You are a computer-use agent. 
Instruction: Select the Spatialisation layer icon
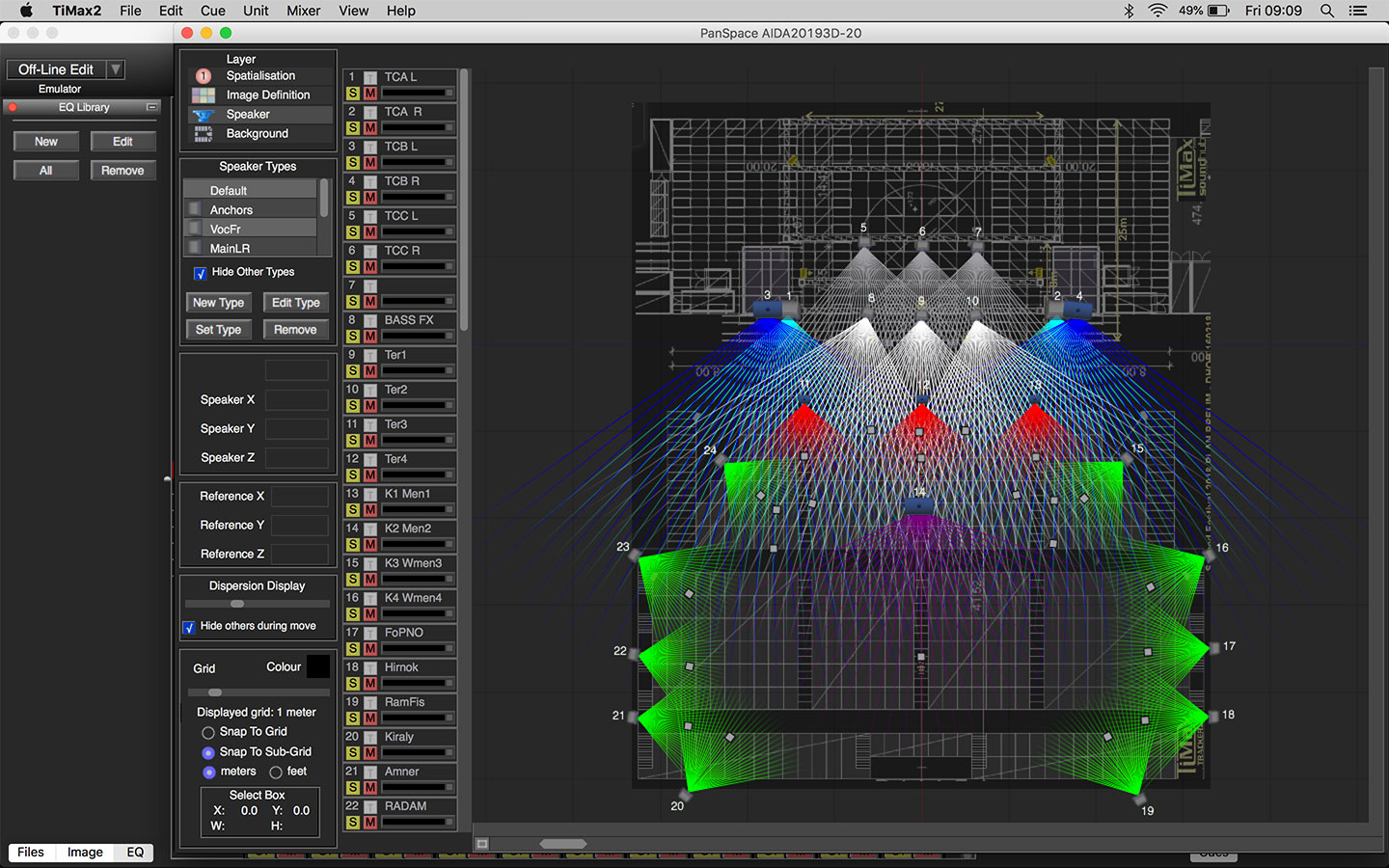(204, 75)
